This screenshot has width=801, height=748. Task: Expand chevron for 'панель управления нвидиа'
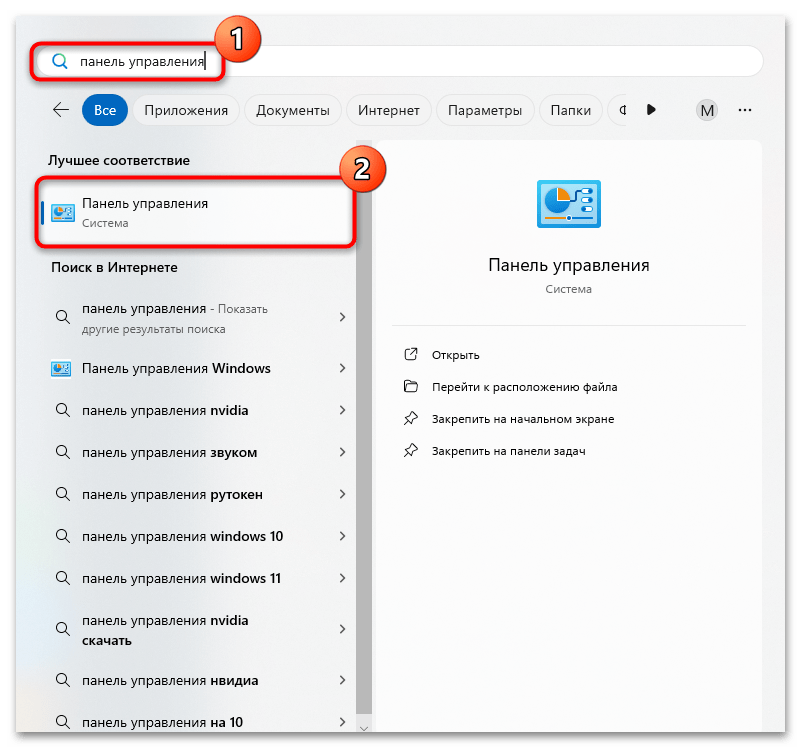pyautogui.click(x=342, y=680)
